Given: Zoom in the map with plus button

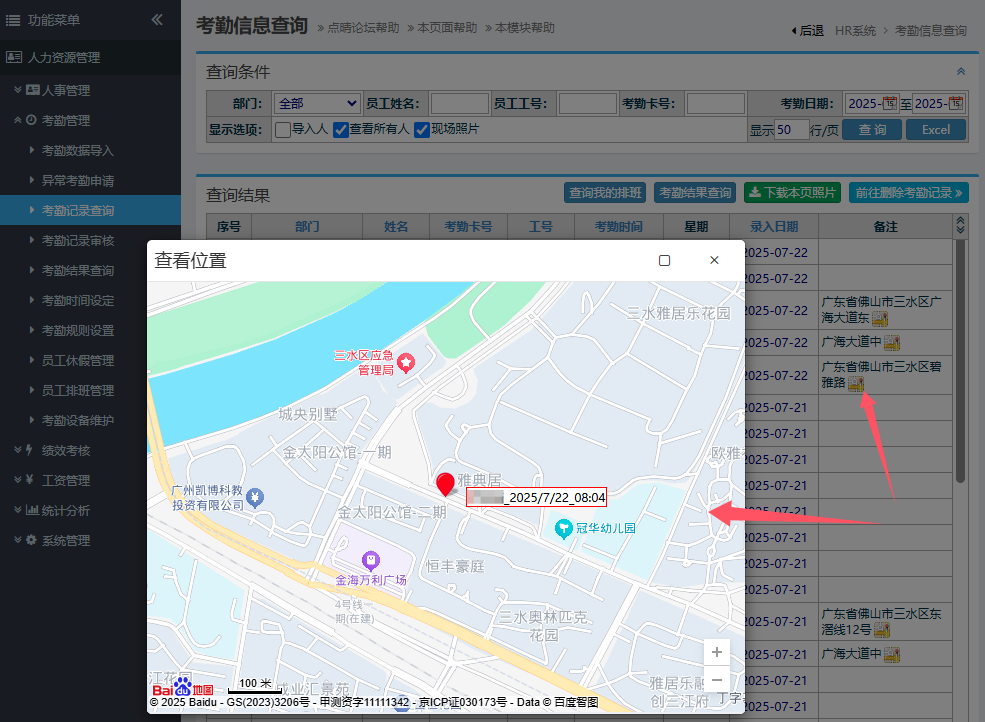Looking at the screenshot, I should tap(717, 652).
